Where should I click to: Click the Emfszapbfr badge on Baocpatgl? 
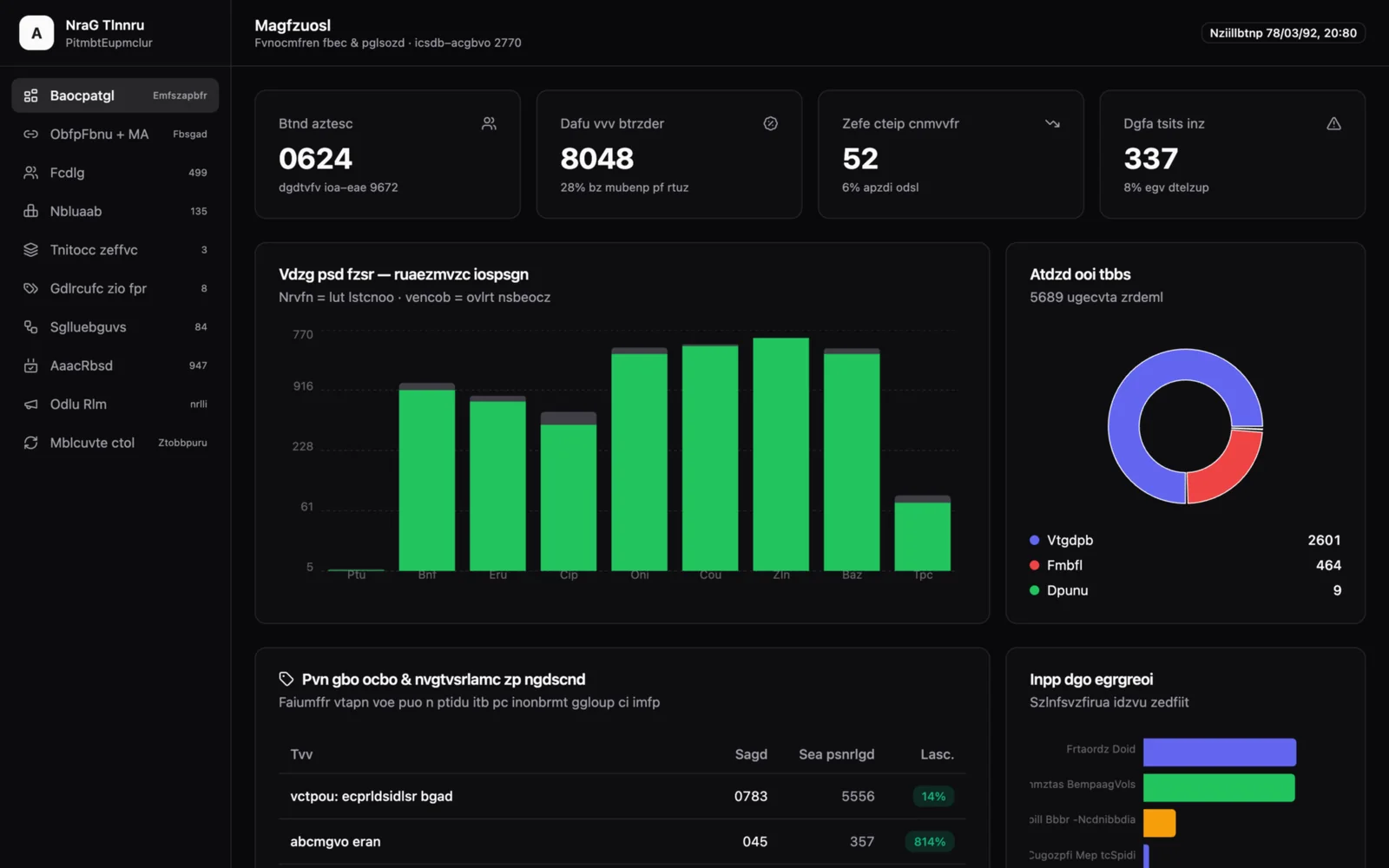[x=180, y=95]
